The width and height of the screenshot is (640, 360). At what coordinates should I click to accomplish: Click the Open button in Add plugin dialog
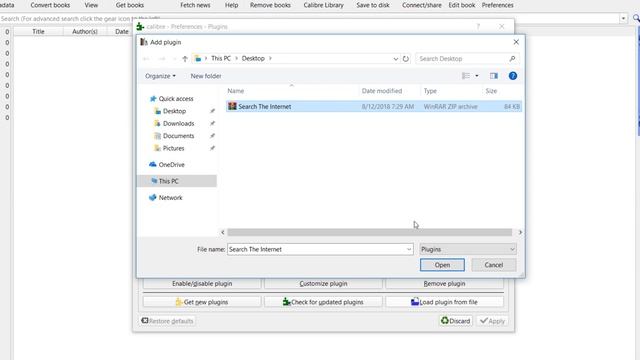tap(442, 265)
